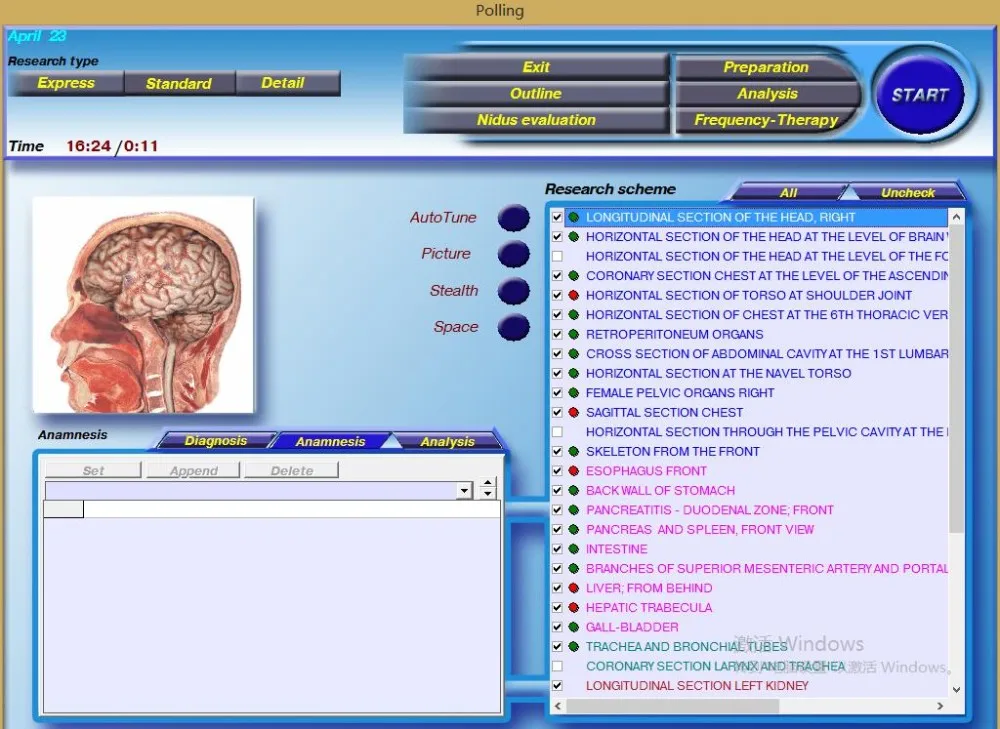This screenshot has width=1000, height=729.
Task: Uncheck LONGITUDINAL SECTION OF THE HEAD checkbox
Action: (x=558, y=217)
